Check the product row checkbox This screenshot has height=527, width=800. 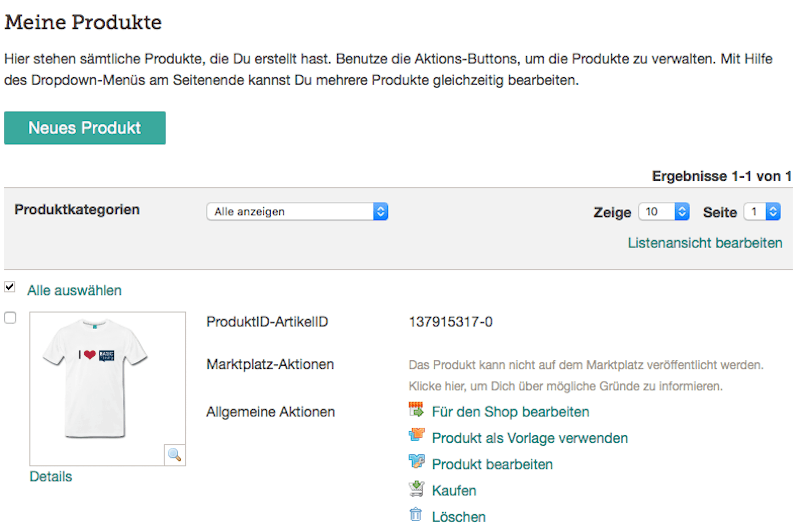click(x=10, y=318)
